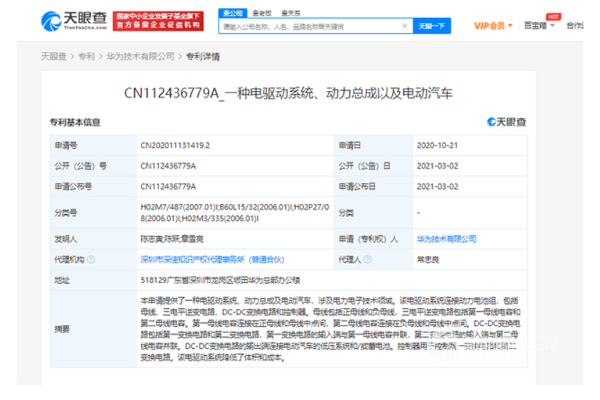
Task: Click the agent name in 代理人 row
Action: click(x=428, y=260)
